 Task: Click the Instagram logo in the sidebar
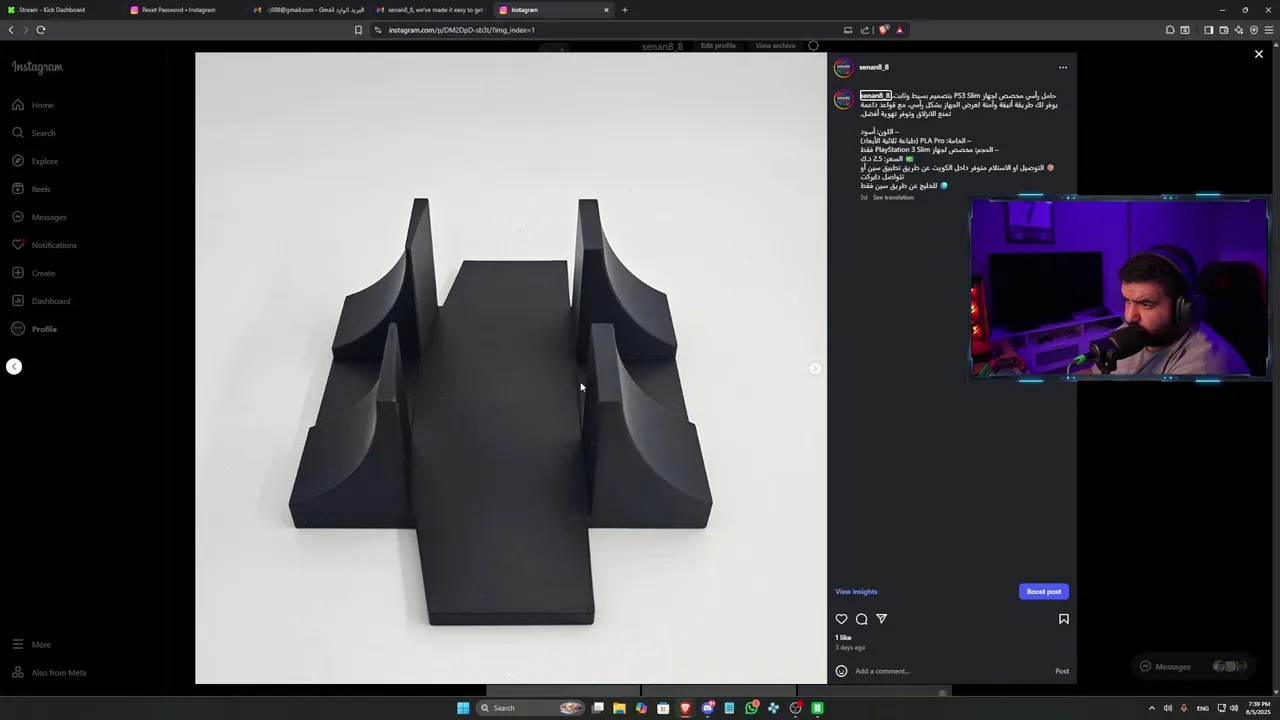pyautogui.click(x=37, y=67)
